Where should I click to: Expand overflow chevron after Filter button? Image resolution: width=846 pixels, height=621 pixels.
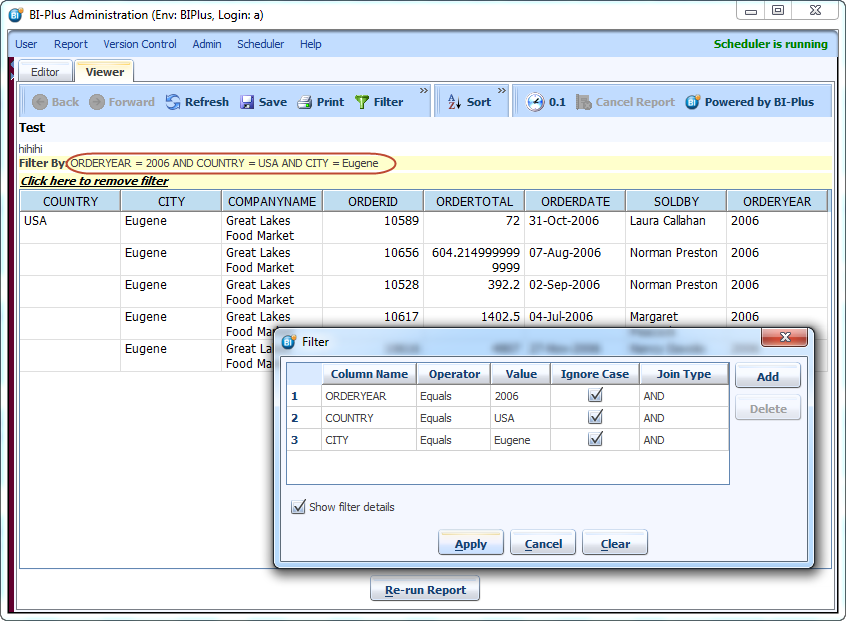click(424, 91)
